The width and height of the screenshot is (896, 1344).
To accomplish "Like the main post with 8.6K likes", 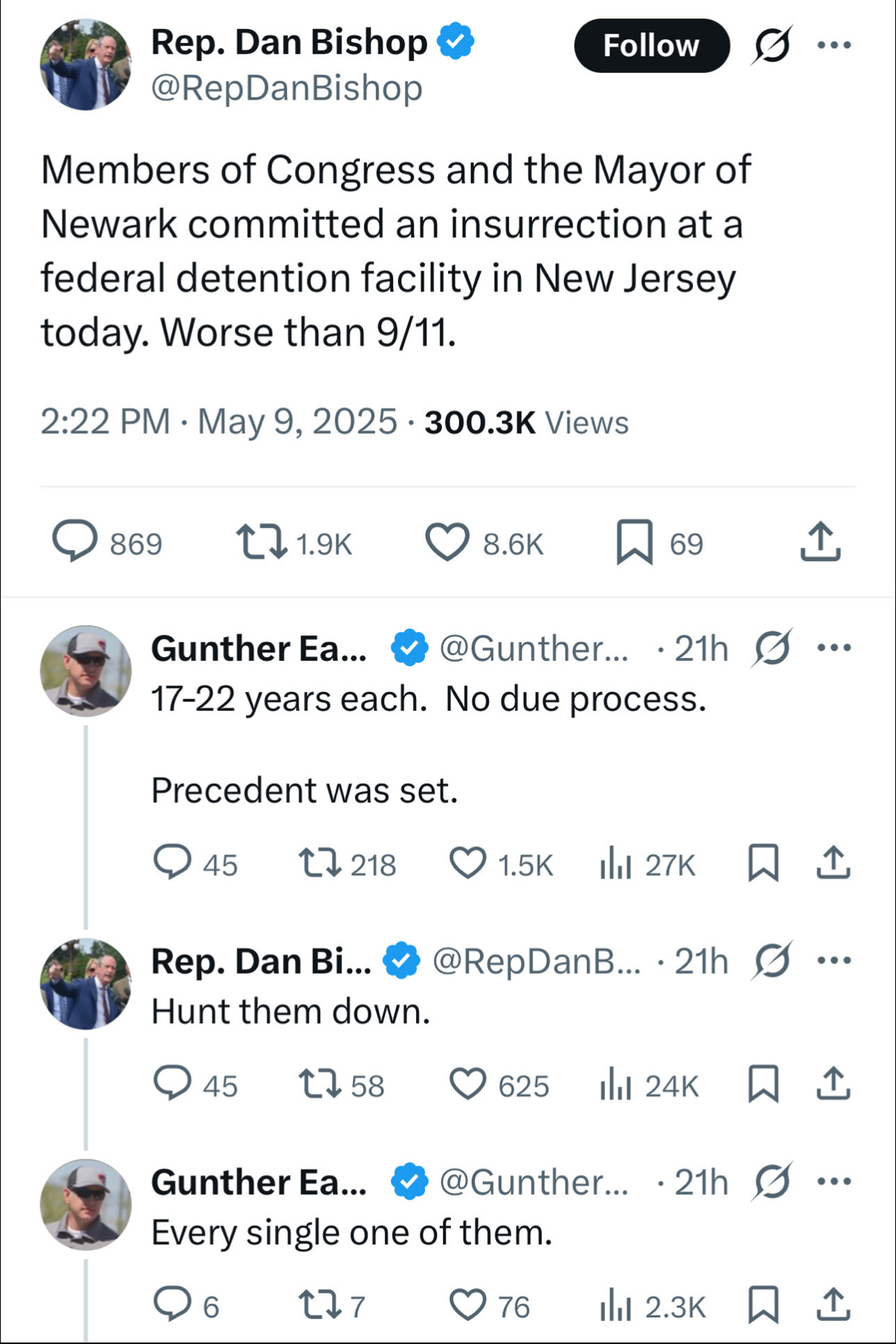I will point(447,542).
